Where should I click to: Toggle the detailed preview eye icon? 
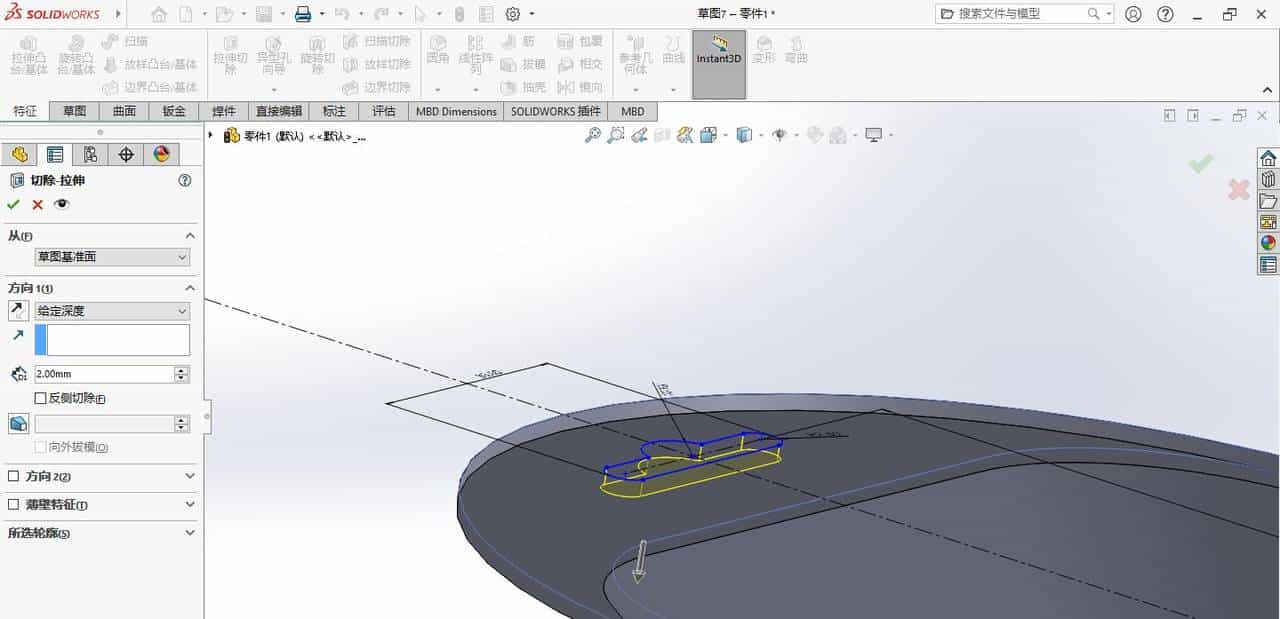click(62, 203)
